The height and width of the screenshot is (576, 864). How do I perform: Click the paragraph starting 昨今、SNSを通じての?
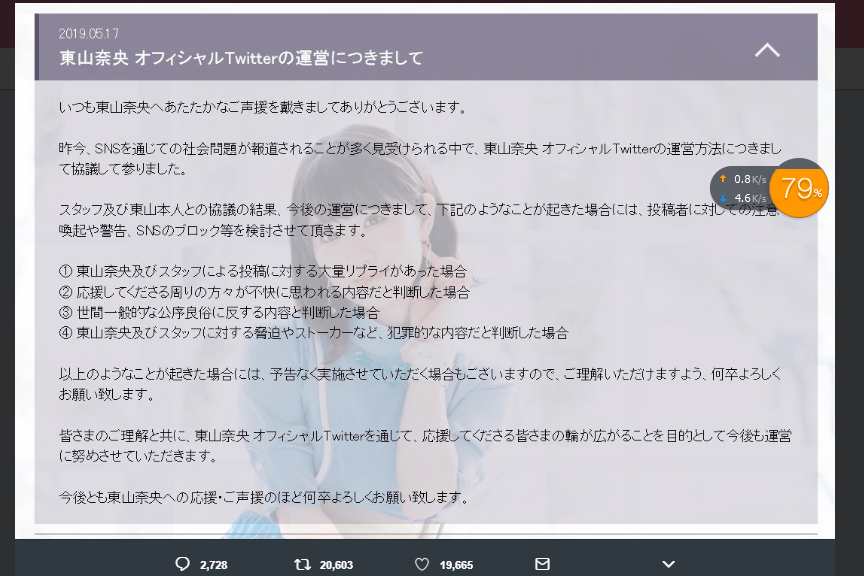(420, 159)
